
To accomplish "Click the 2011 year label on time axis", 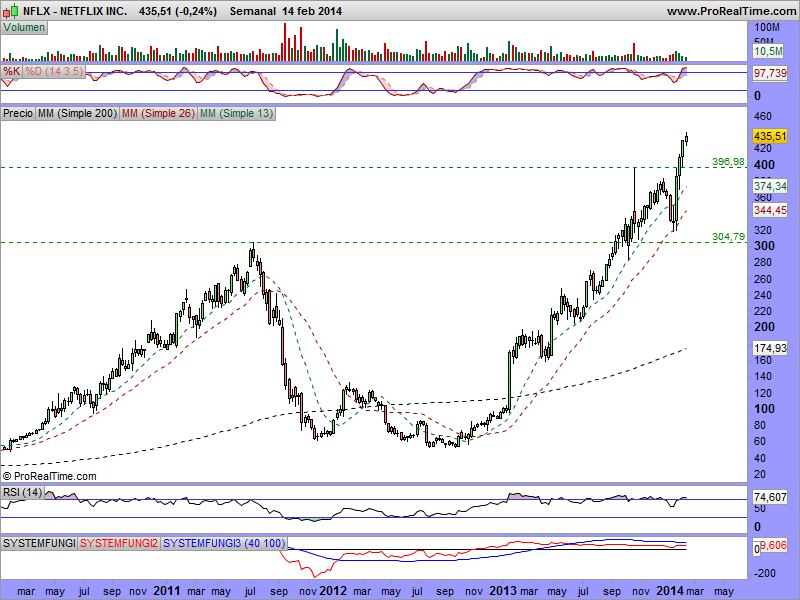I will coord(166,591).
